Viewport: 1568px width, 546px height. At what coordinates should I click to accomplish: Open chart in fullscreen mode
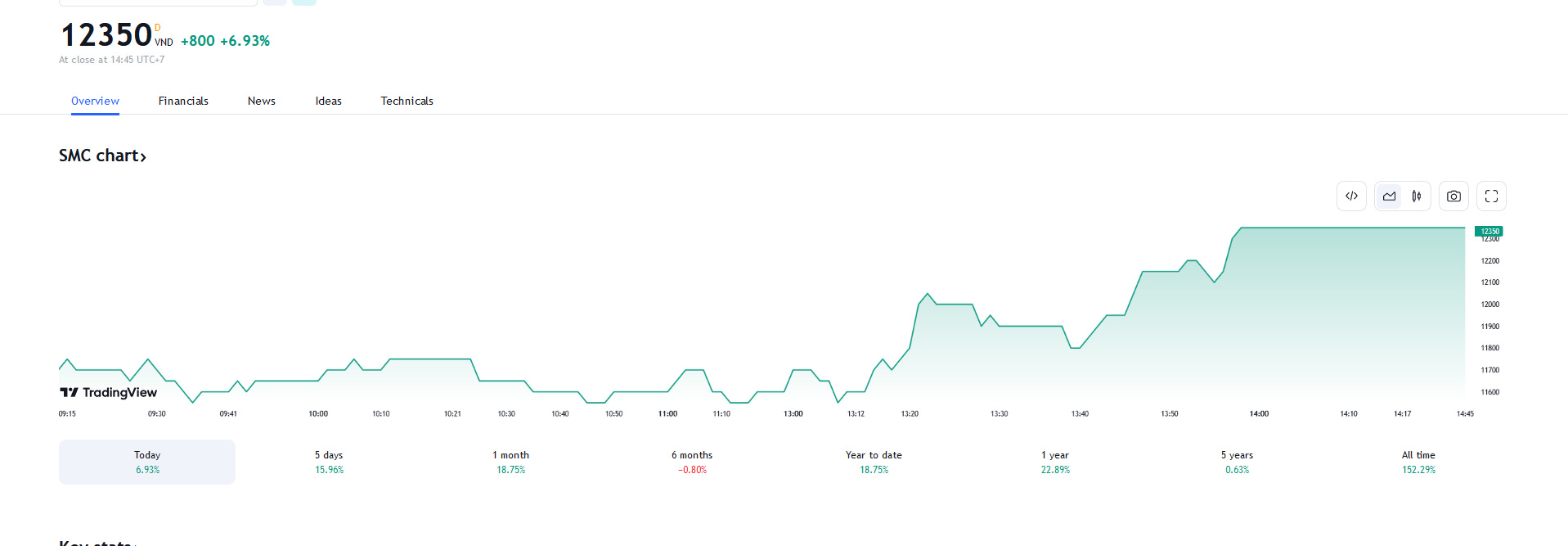(1491, 196)
